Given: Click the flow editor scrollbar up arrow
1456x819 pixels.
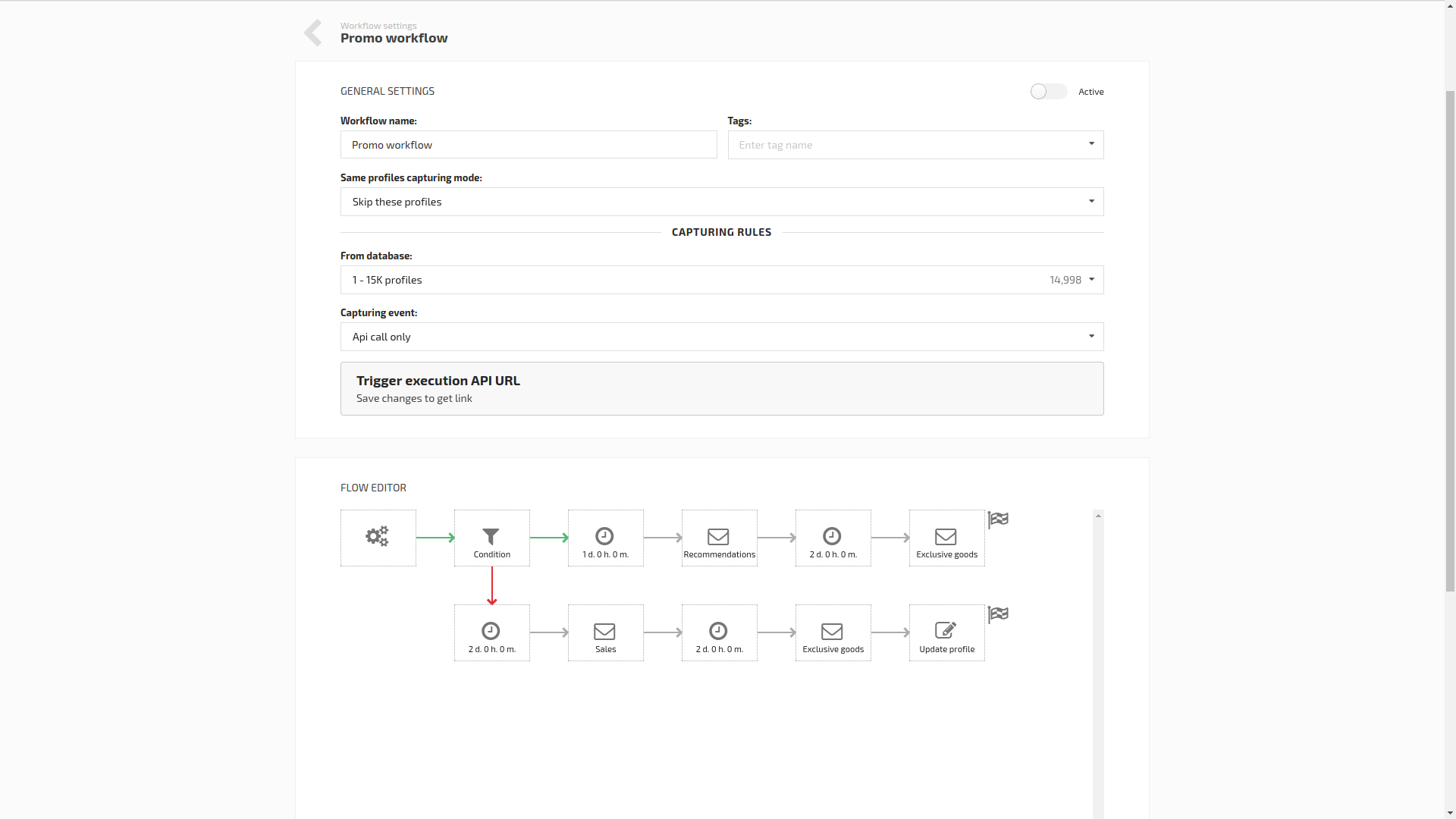Looking at the screenshot, I should [x=1098, y=516].
